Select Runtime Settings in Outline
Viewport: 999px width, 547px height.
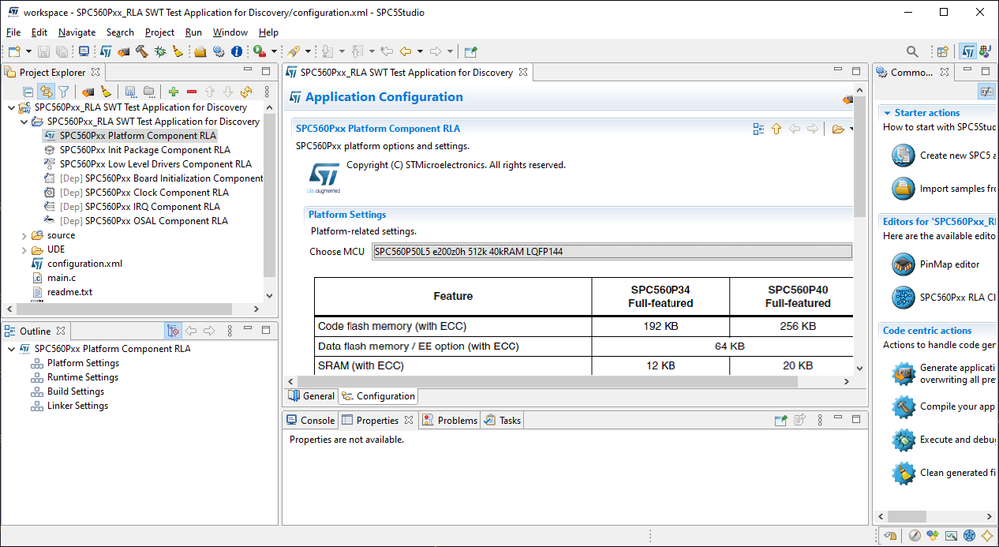pos(82,377)
